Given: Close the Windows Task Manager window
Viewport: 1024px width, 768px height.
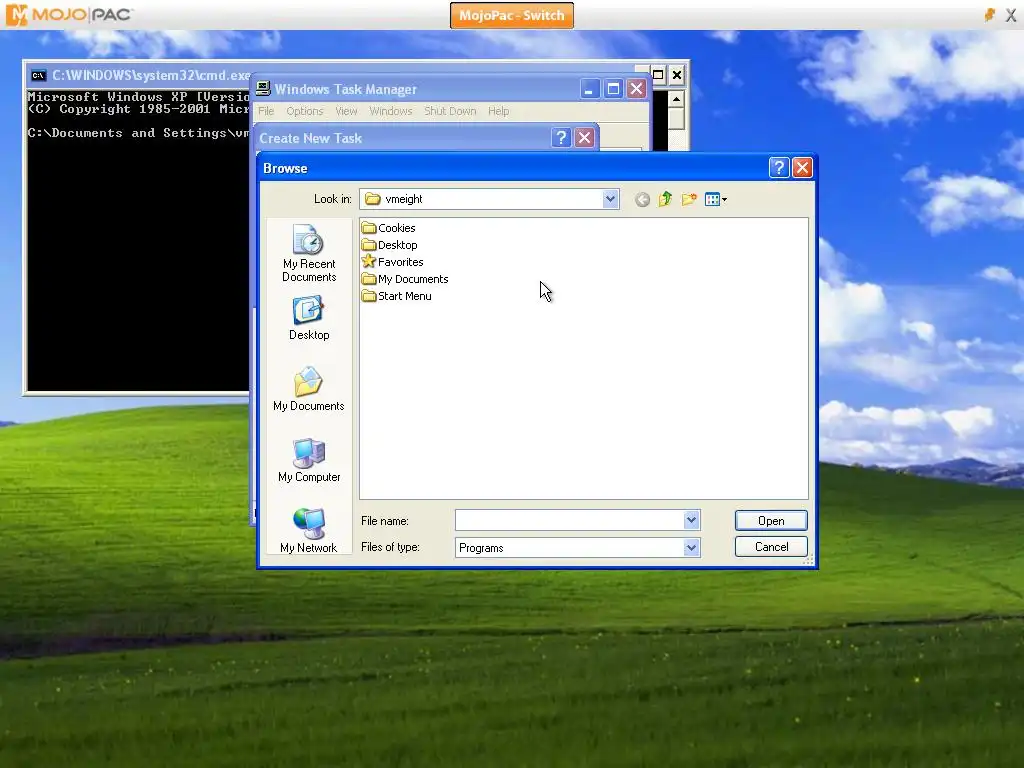Looking at the screenshot, I should [x=637, y=89].
